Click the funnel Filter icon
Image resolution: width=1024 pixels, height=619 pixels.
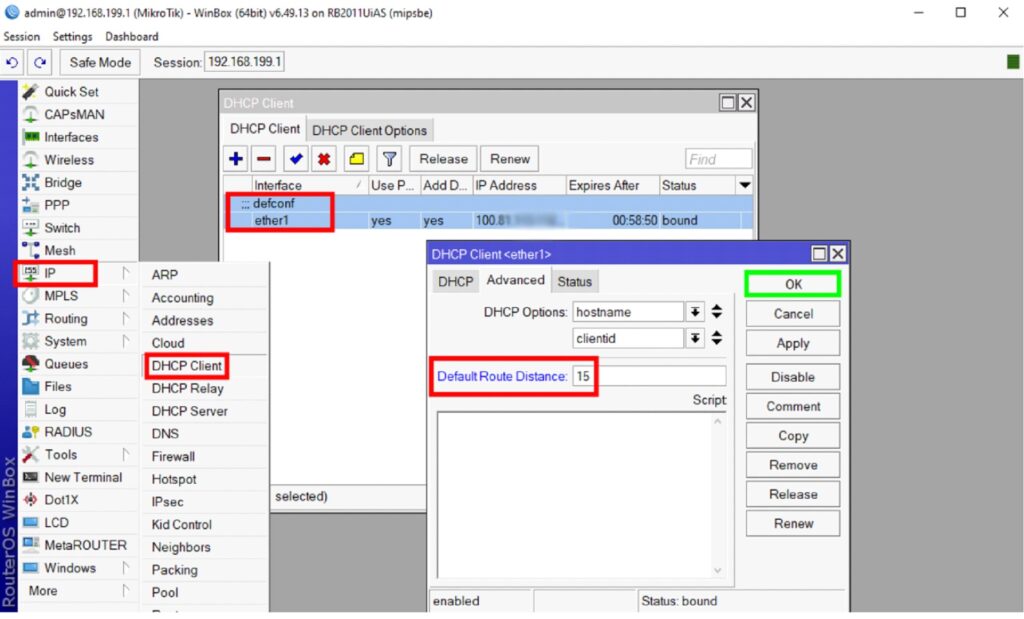coord(388,159)
